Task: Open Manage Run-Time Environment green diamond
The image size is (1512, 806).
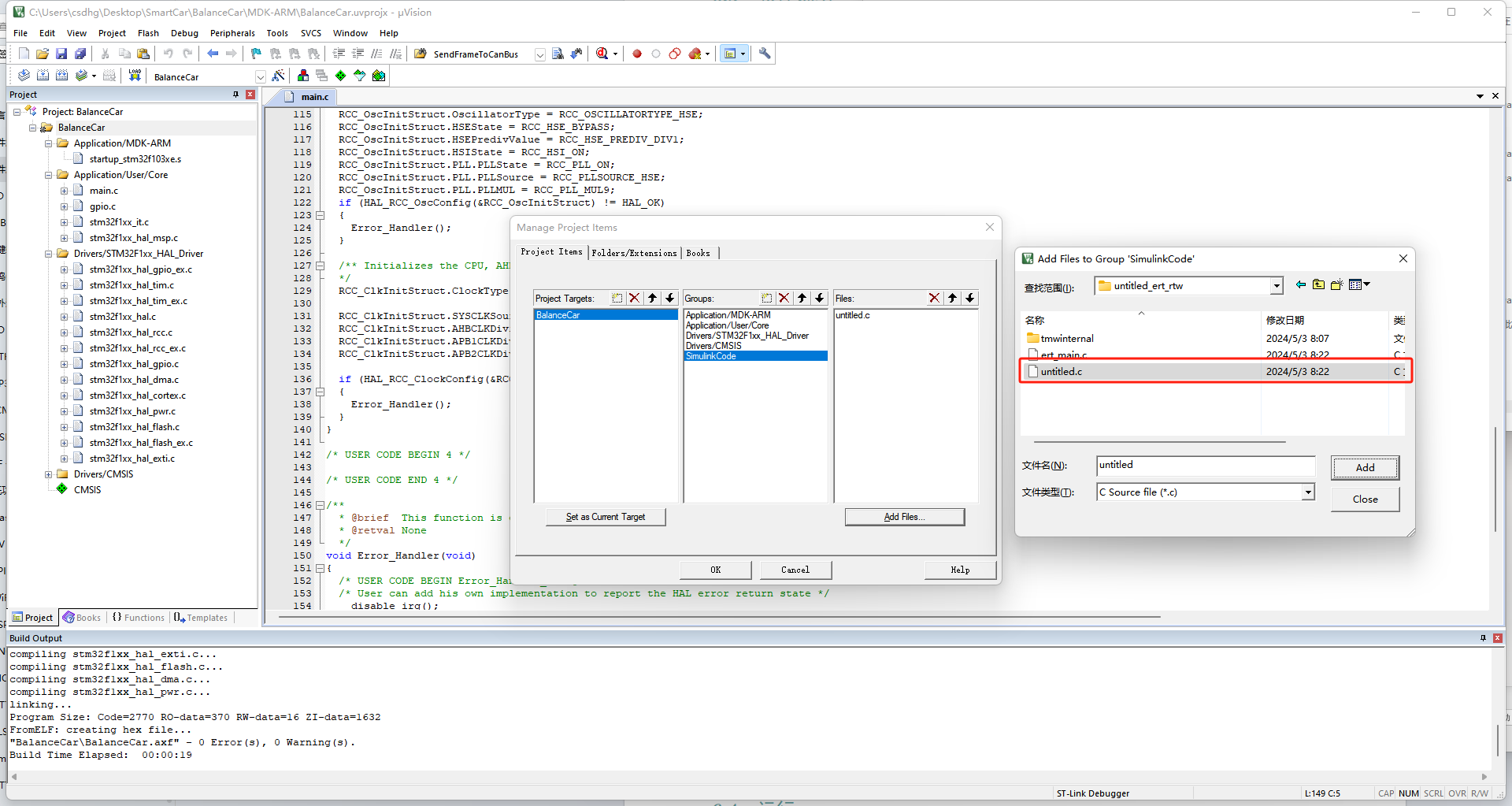Action: coord(341,76)
